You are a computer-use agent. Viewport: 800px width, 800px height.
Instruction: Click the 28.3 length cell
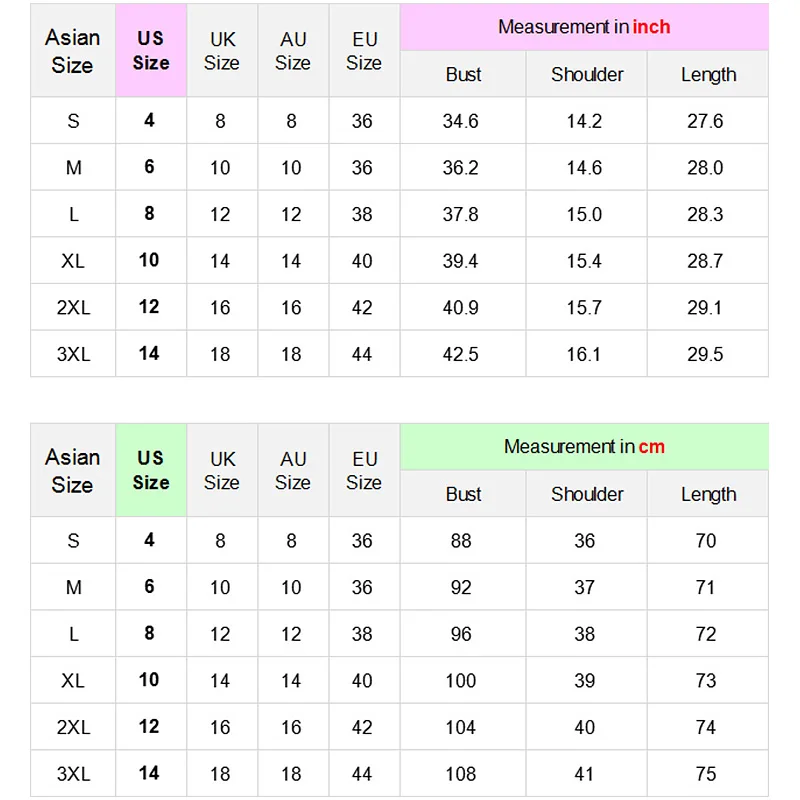[705, 215]
